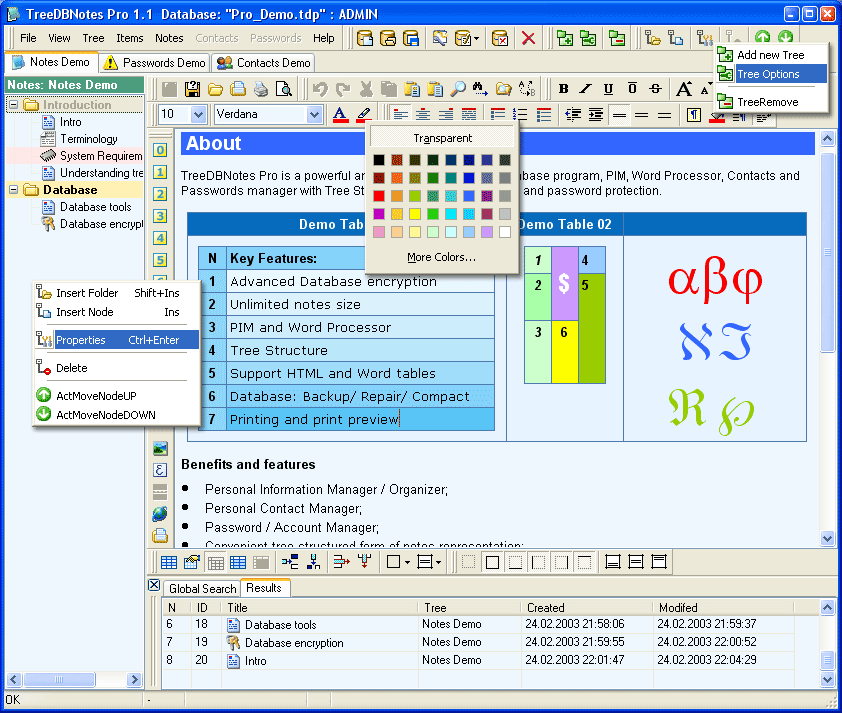Select the Database tools tree node
Viewport: 842px width, 713px height.
tap(96, 207)
